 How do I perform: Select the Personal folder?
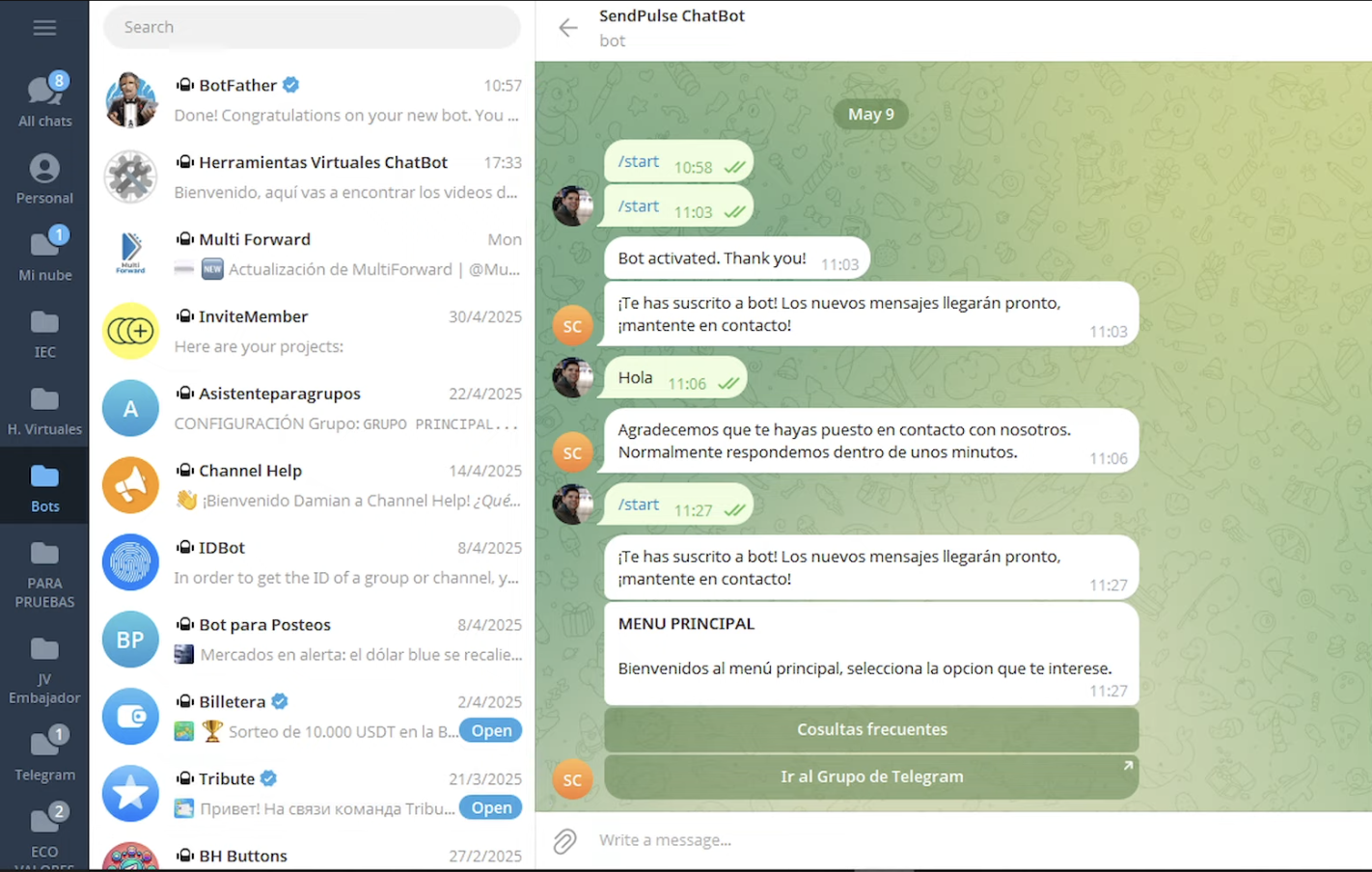click(44, 177)
